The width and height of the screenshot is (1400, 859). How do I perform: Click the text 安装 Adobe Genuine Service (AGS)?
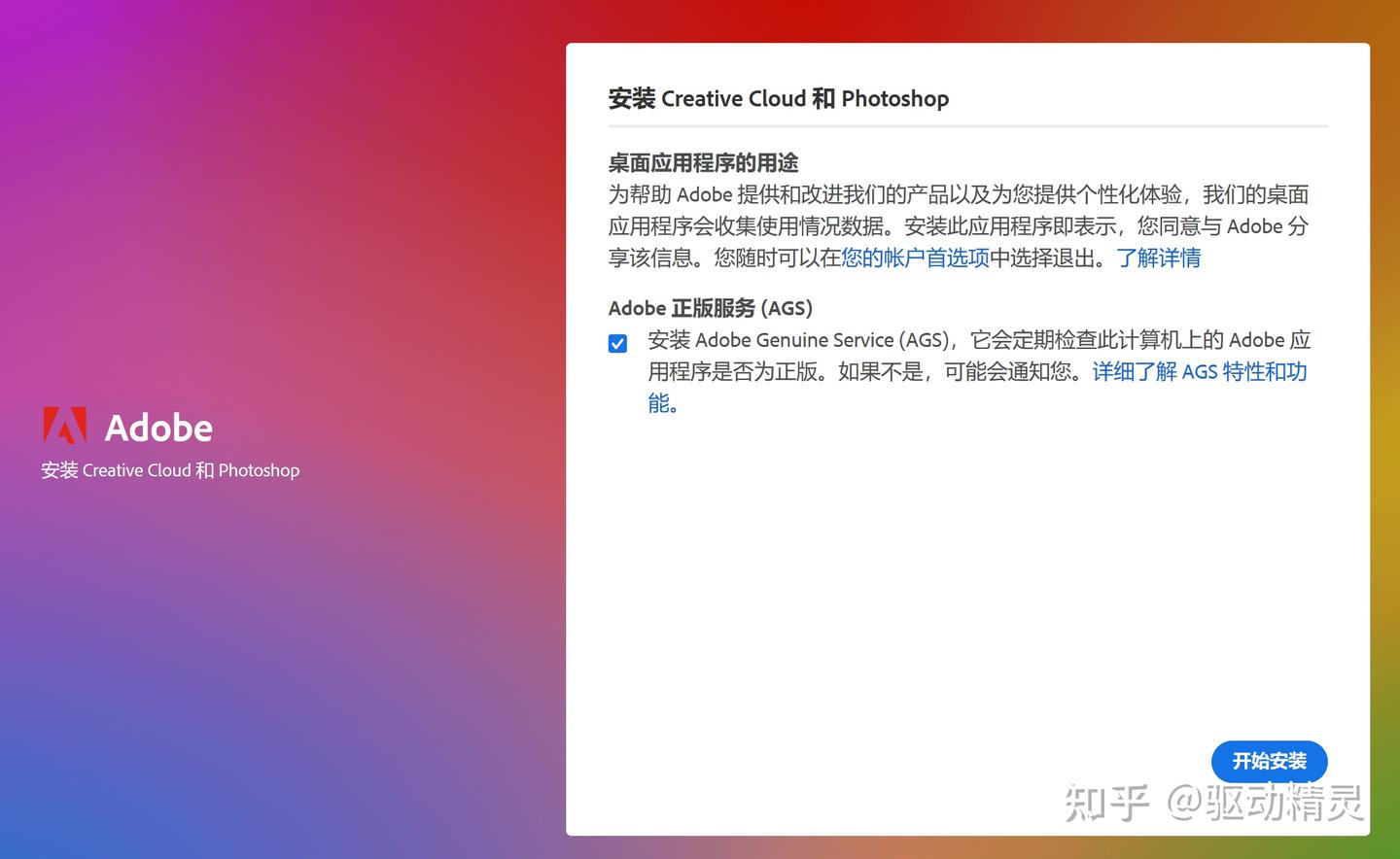pyautogui.click(x=798, y=340)
